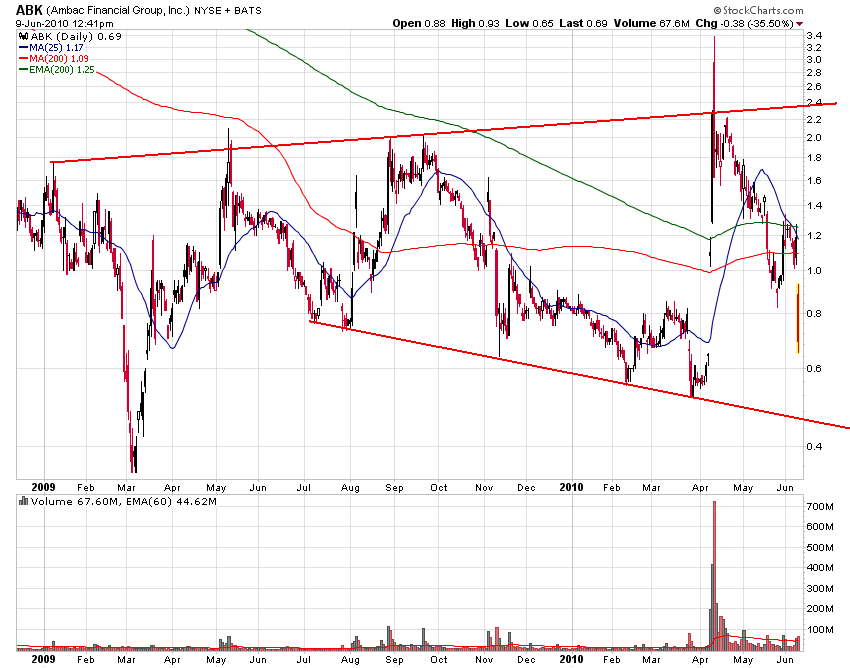Click the Last 0.69 value

click(x=583, y=23)
